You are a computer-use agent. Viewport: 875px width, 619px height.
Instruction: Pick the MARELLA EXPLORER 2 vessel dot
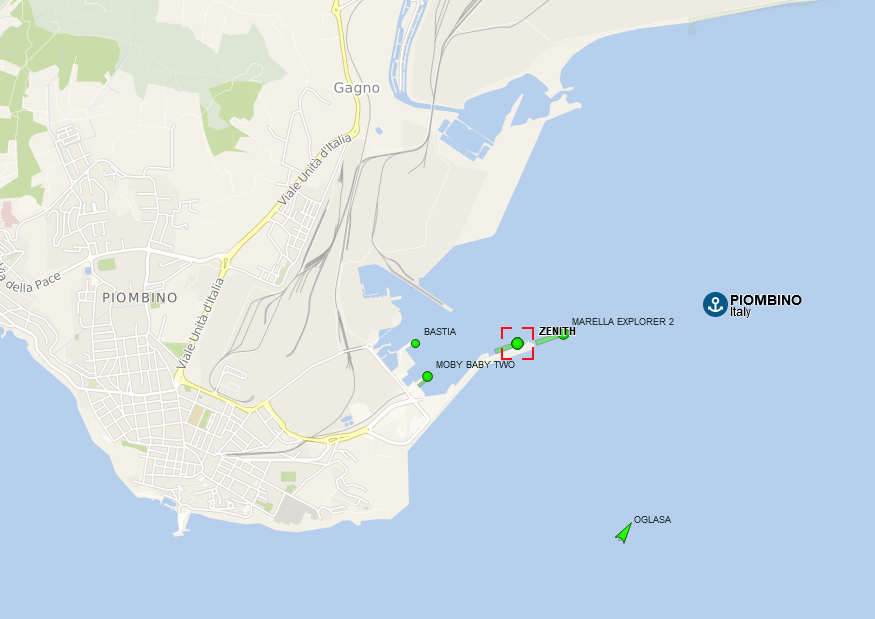point(563,334)
